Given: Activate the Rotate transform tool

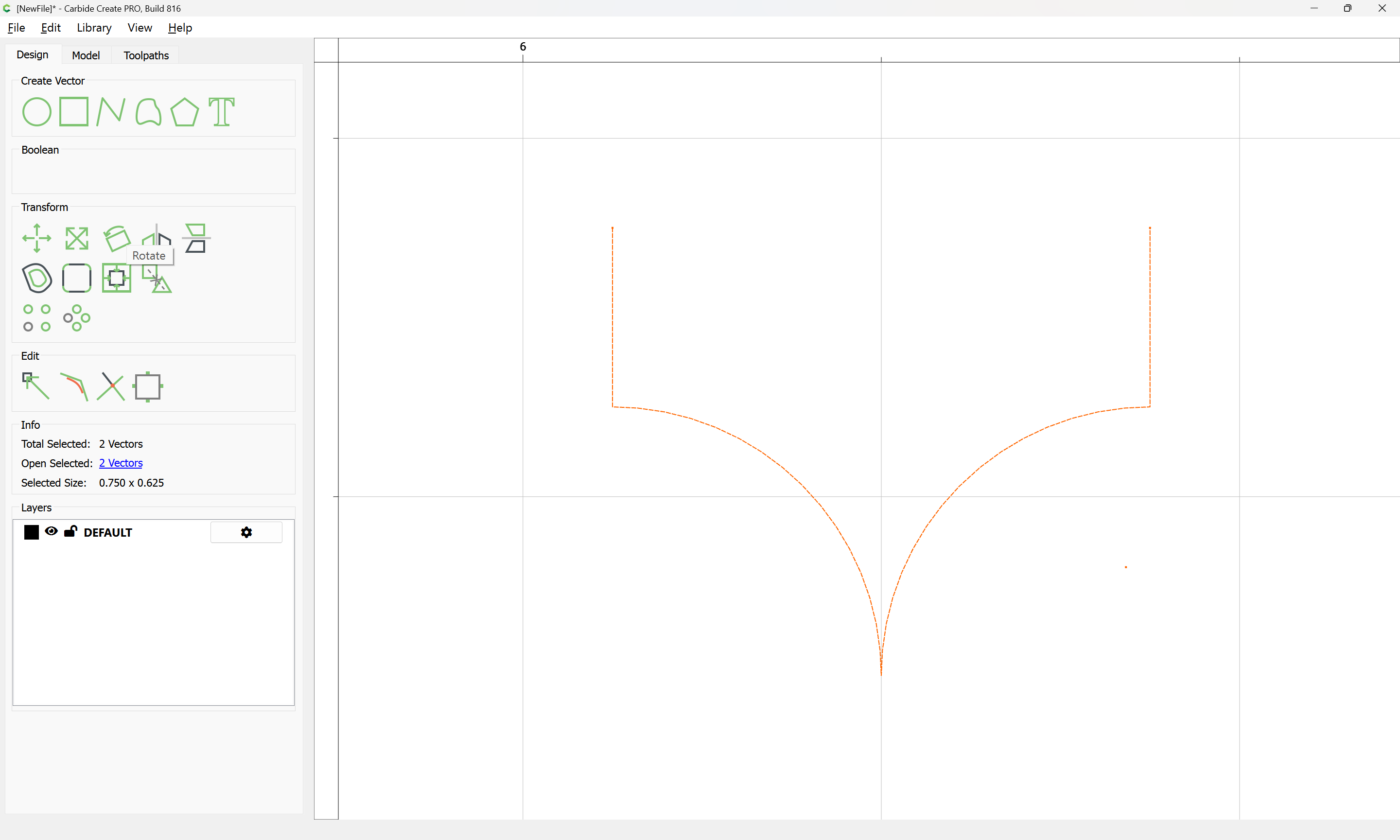Looking at the screenshot, I should [117, 238].
